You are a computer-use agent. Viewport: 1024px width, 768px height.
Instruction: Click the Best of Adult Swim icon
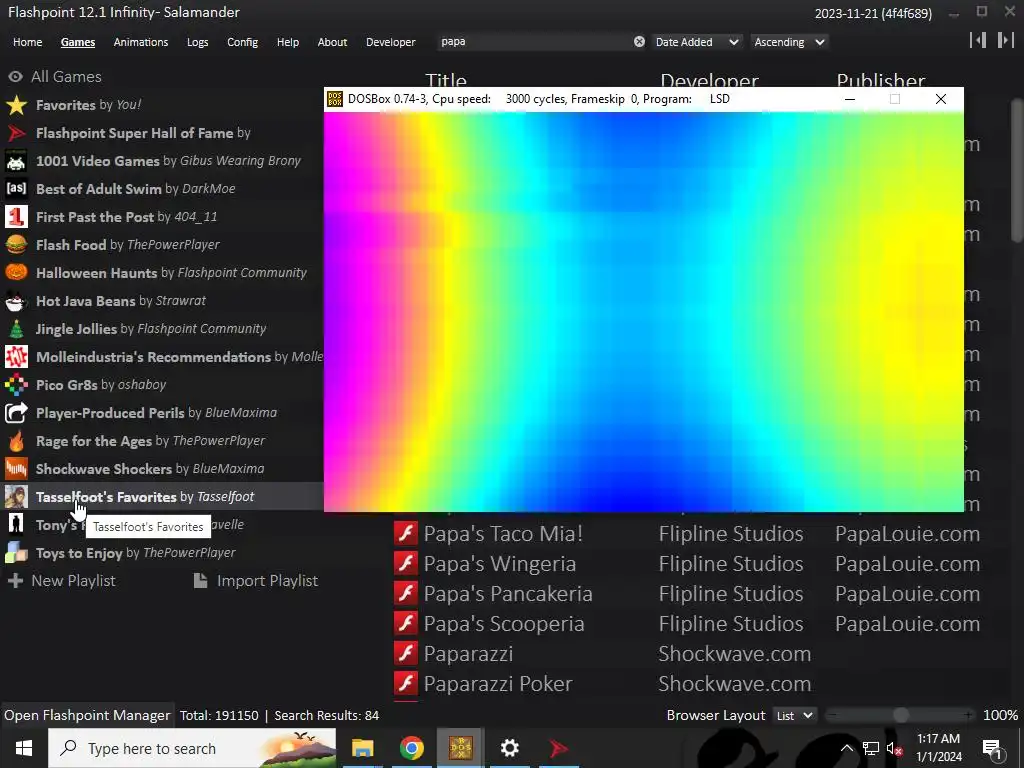point(16,189)
